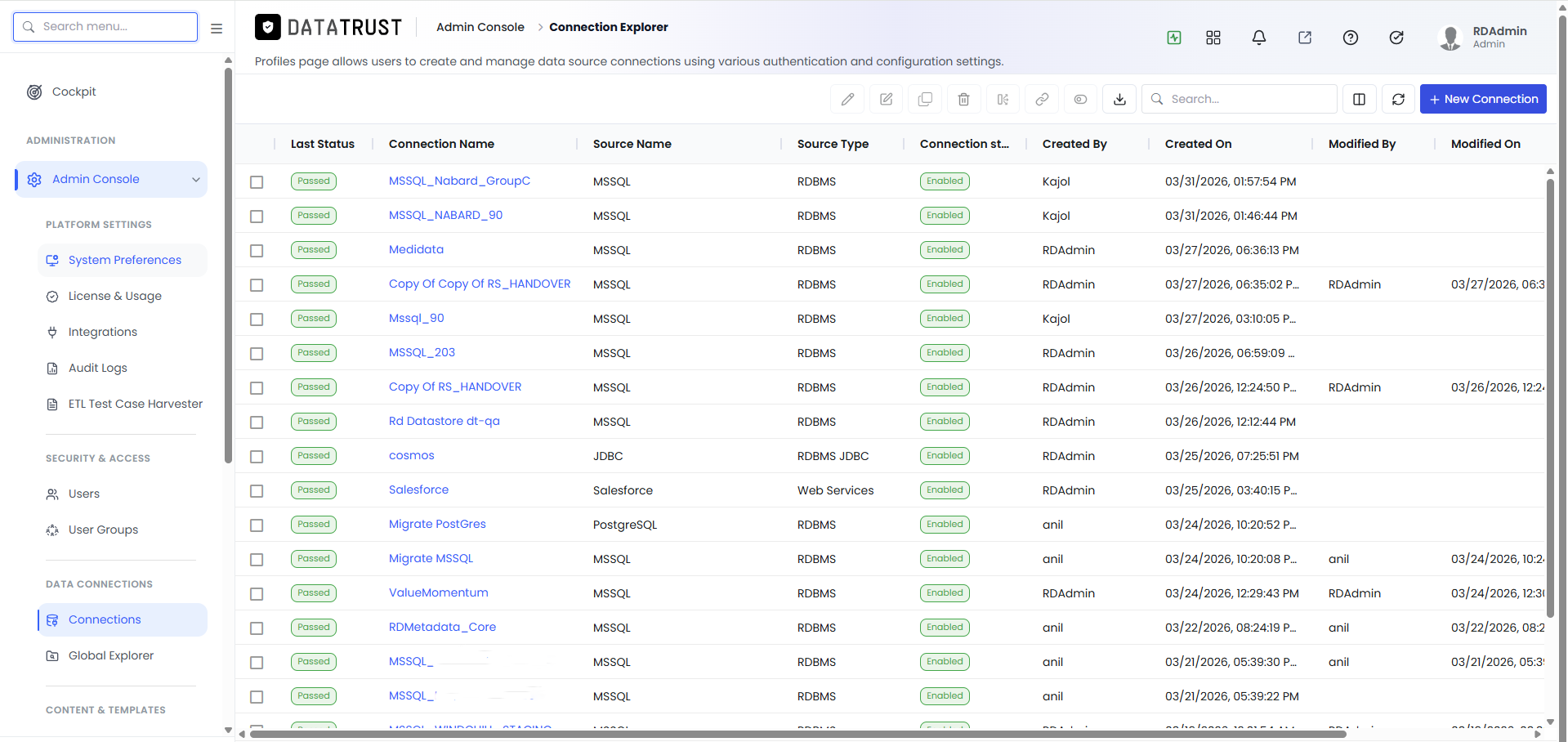Image resolution: width=1568 pixels, height=742 pixels.
Task: Click the horizontal table scrollbar
Action: (x=797, y=734)
